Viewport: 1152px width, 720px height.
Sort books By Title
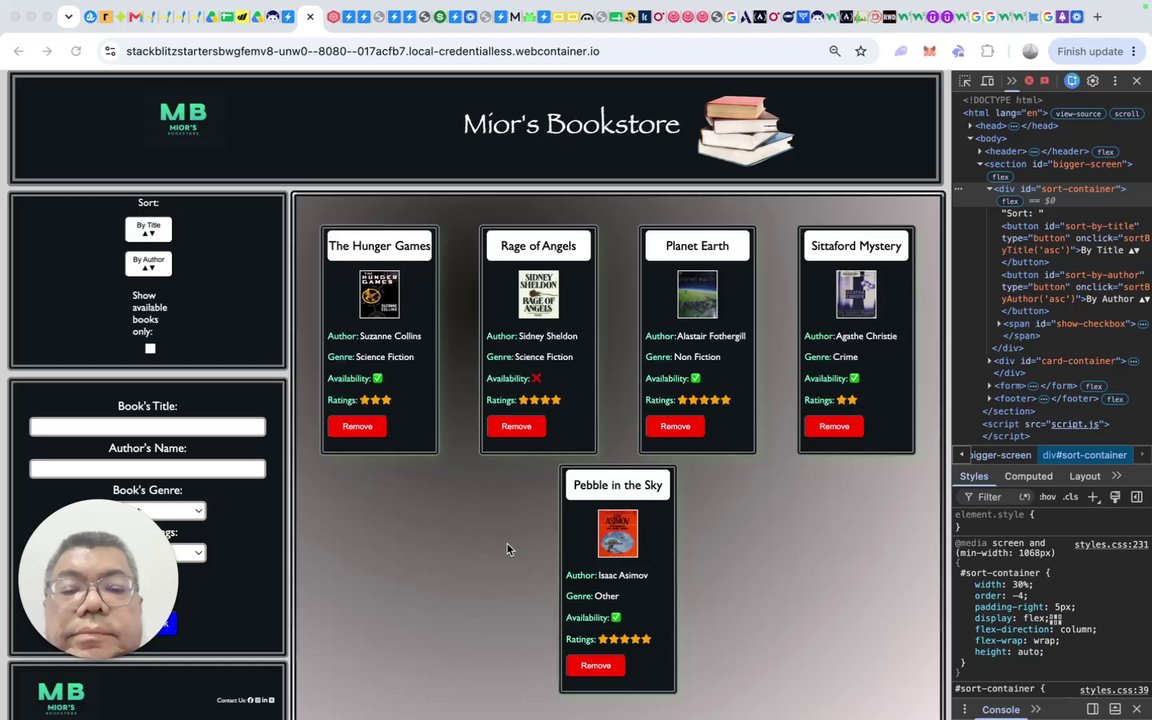(148, 229)
